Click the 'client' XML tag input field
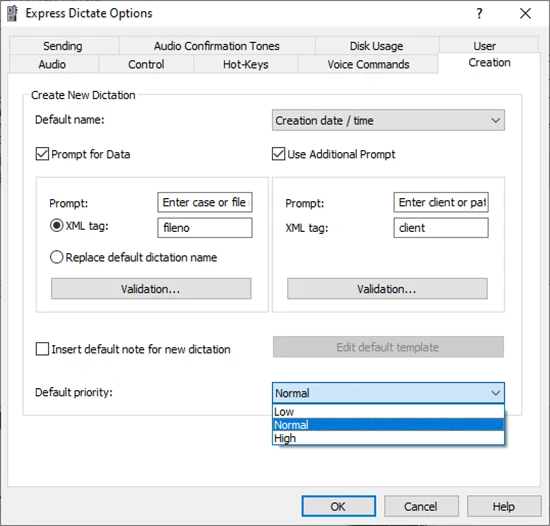Viewport: 550px width, 526px height. tap(441, 228)
